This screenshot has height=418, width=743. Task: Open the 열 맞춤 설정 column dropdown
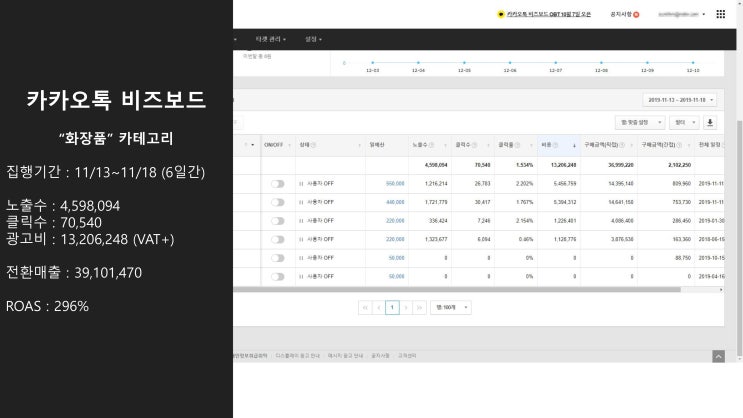[x=640, y=123]
